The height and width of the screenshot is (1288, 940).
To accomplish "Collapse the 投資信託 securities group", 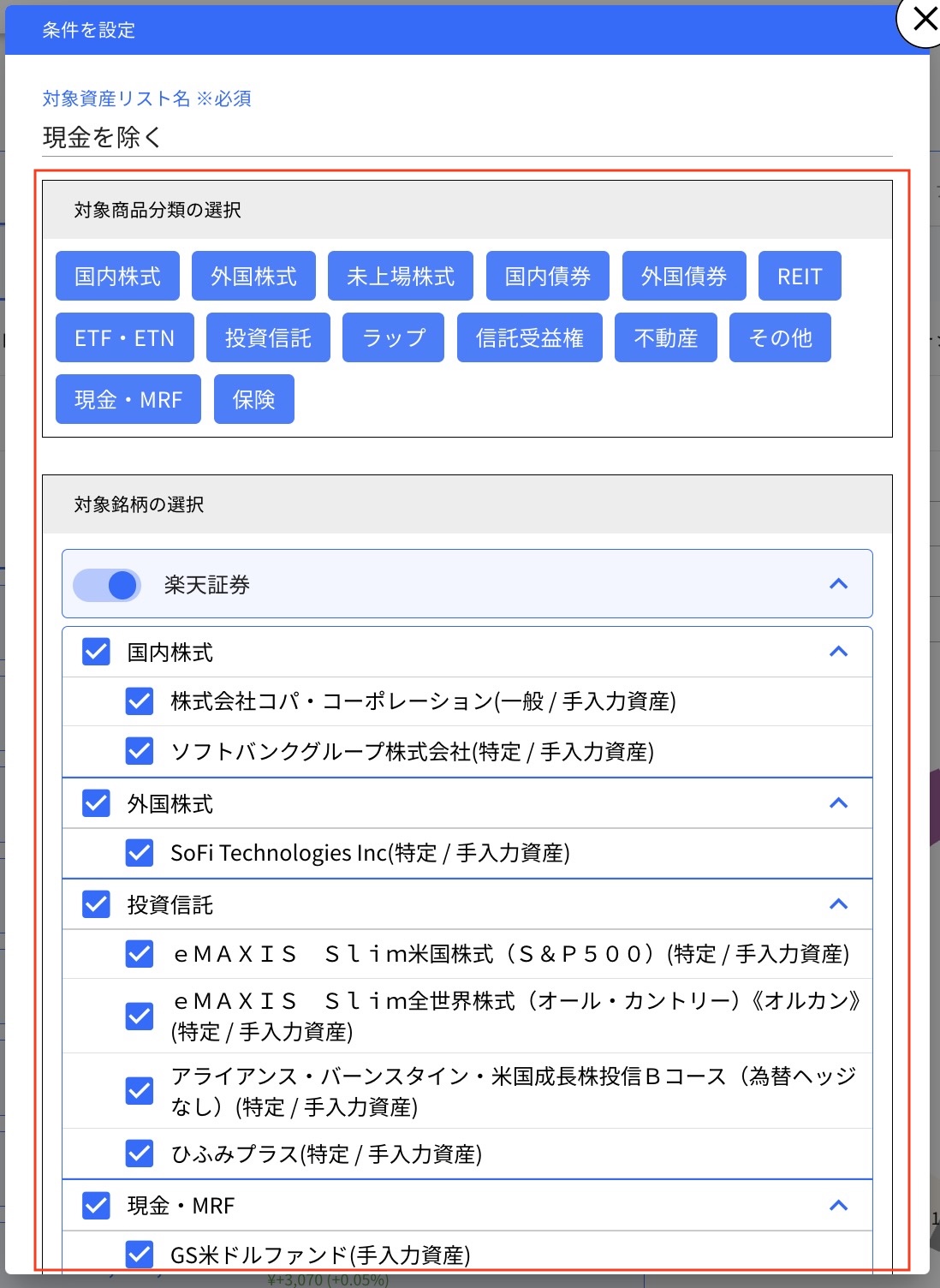I will point(839,904).
